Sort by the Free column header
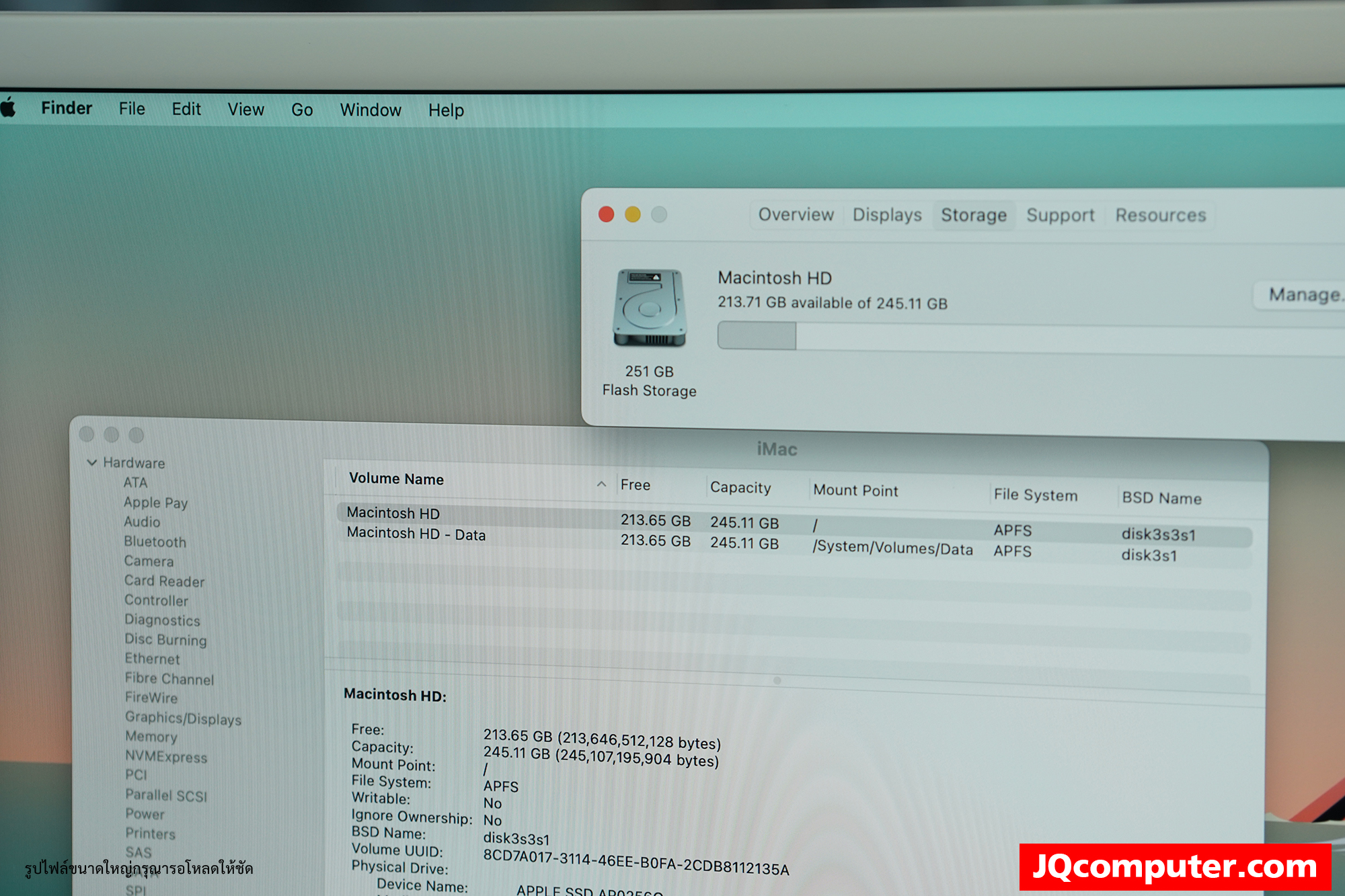Image resolution: width=1345 pixels, height=896 pixels. click(x=635, y=485)
